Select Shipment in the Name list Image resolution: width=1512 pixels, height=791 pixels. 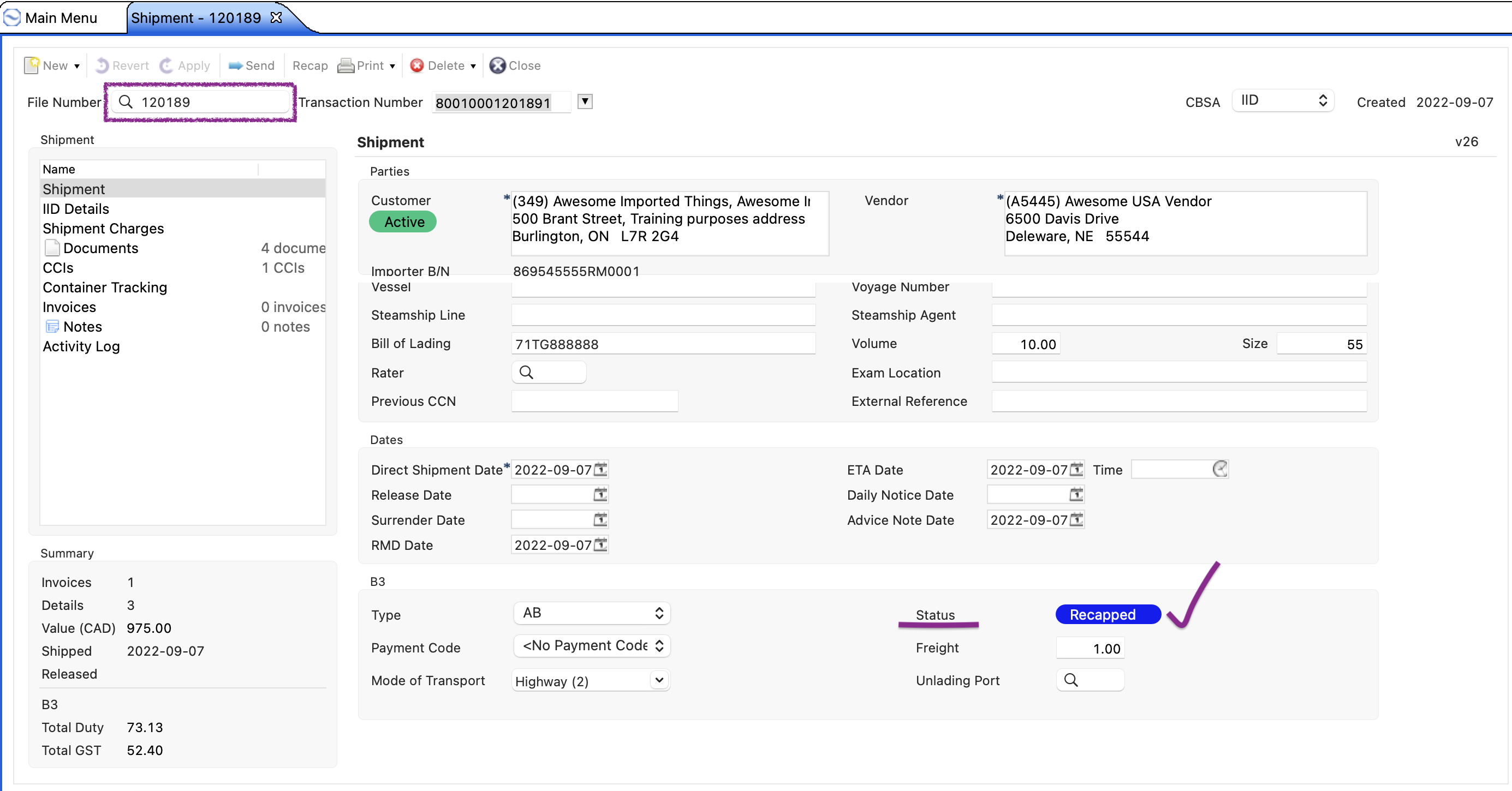coord(182,189)
